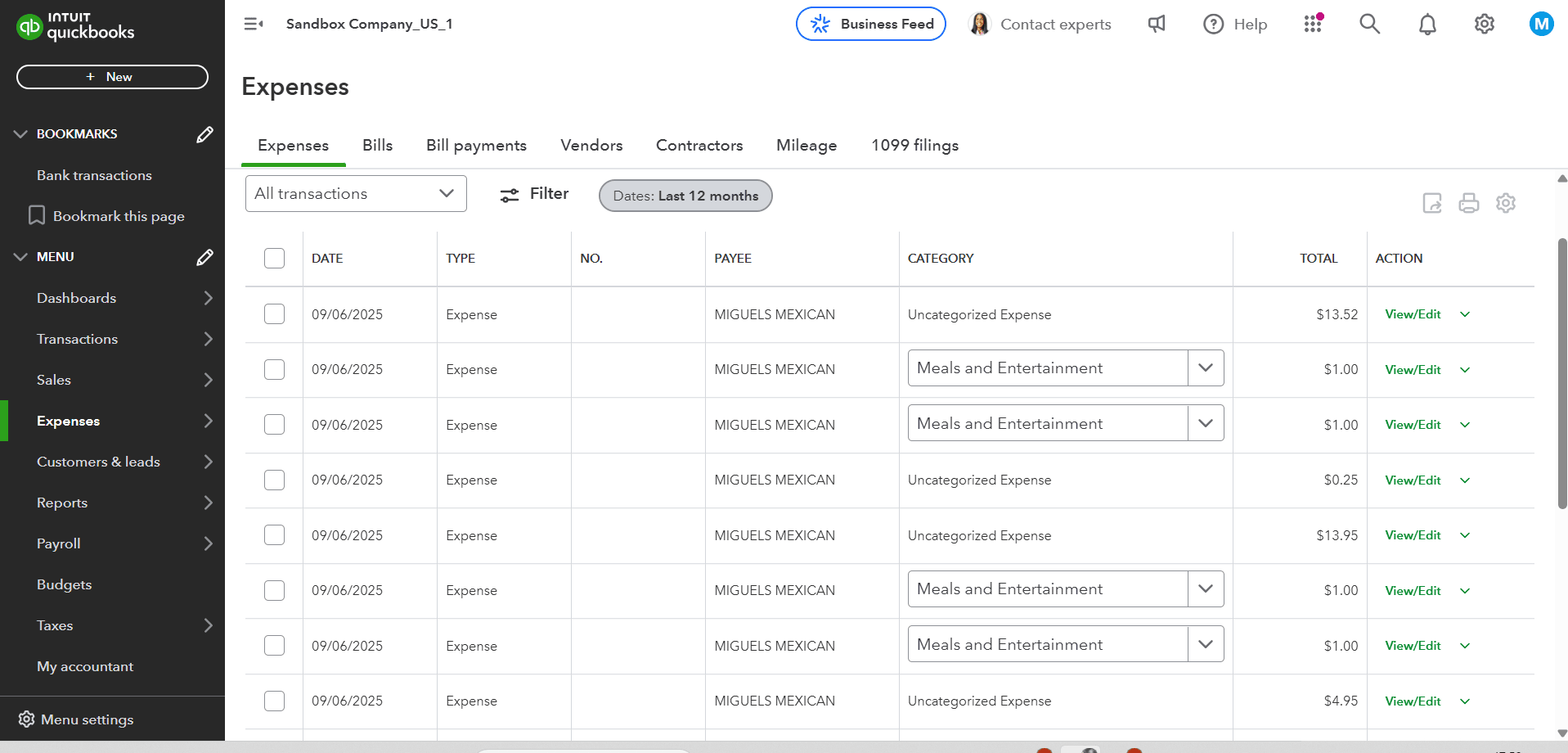Click the QuickBooks logo
This screenshot has height=753, width=1568.
(x=75, y=27)
